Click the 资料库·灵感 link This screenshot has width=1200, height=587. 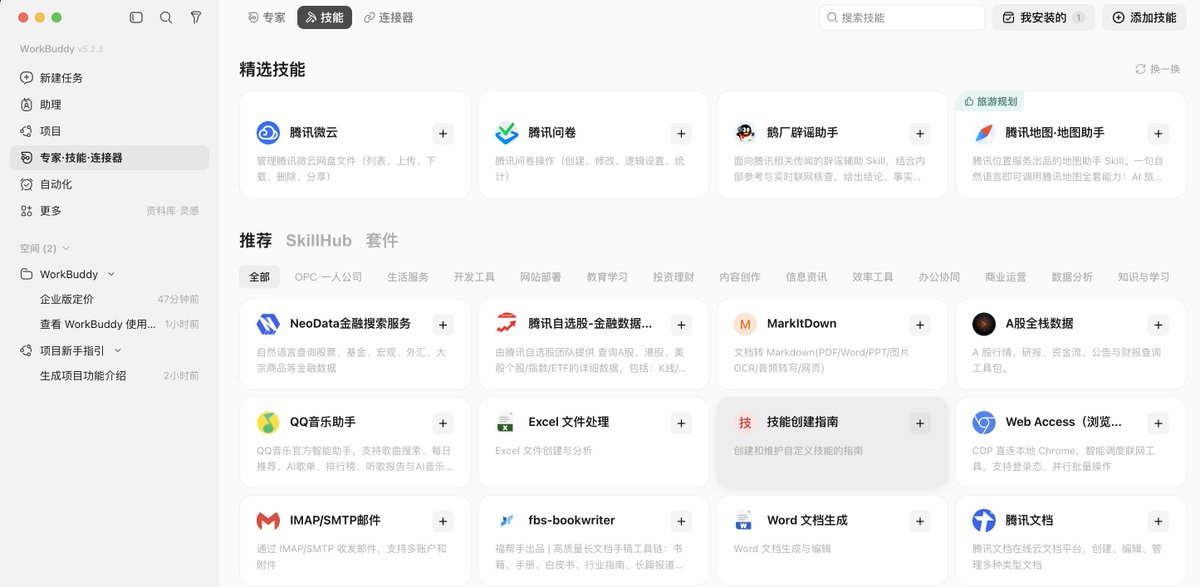click(x=172, y=211)
